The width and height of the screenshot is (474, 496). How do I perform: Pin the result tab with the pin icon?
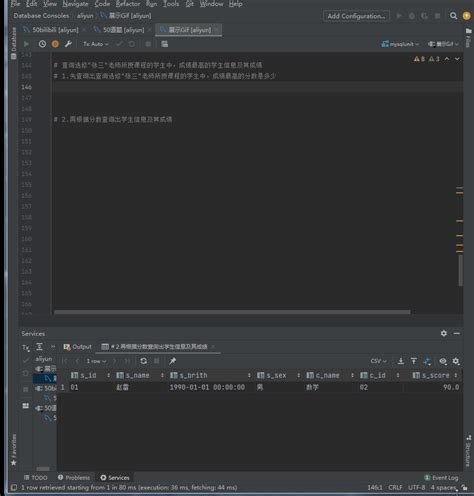point(173,361)
